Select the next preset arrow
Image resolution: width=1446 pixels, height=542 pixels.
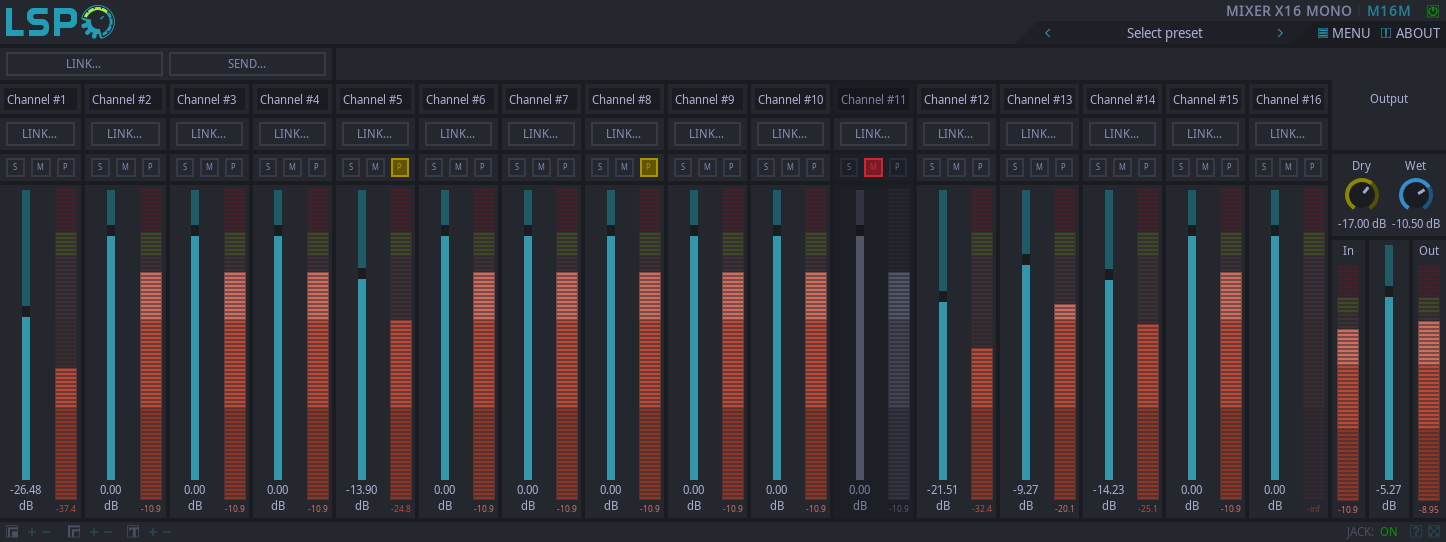(1280, 33)
